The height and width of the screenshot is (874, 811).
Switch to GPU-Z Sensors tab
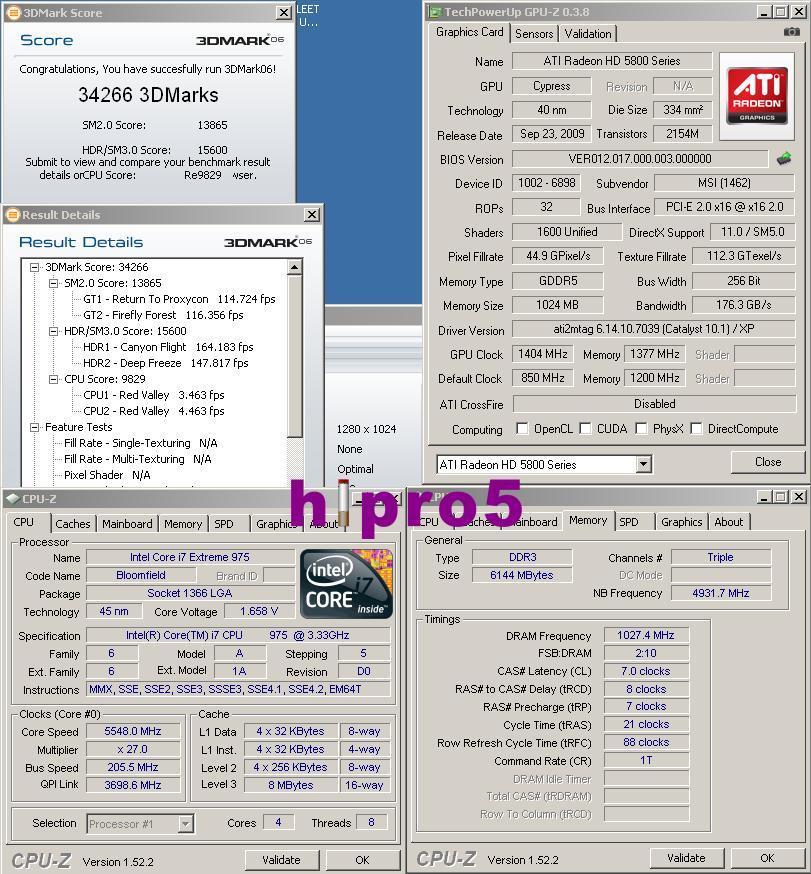[x=534, y=33]
